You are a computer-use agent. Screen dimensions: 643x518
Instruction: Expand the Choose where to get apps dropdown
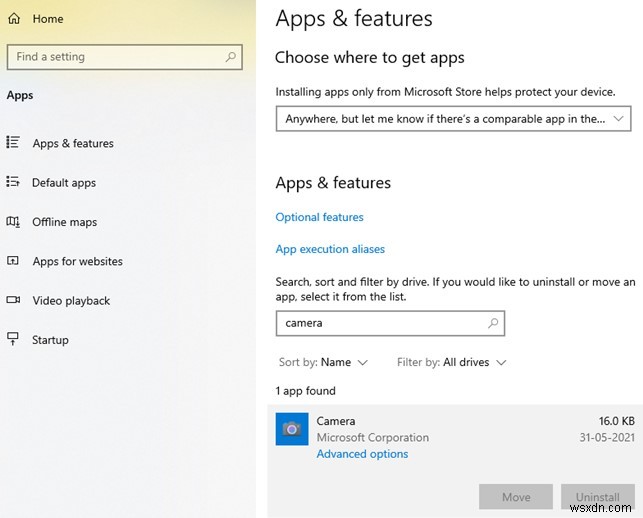point(453,119)
